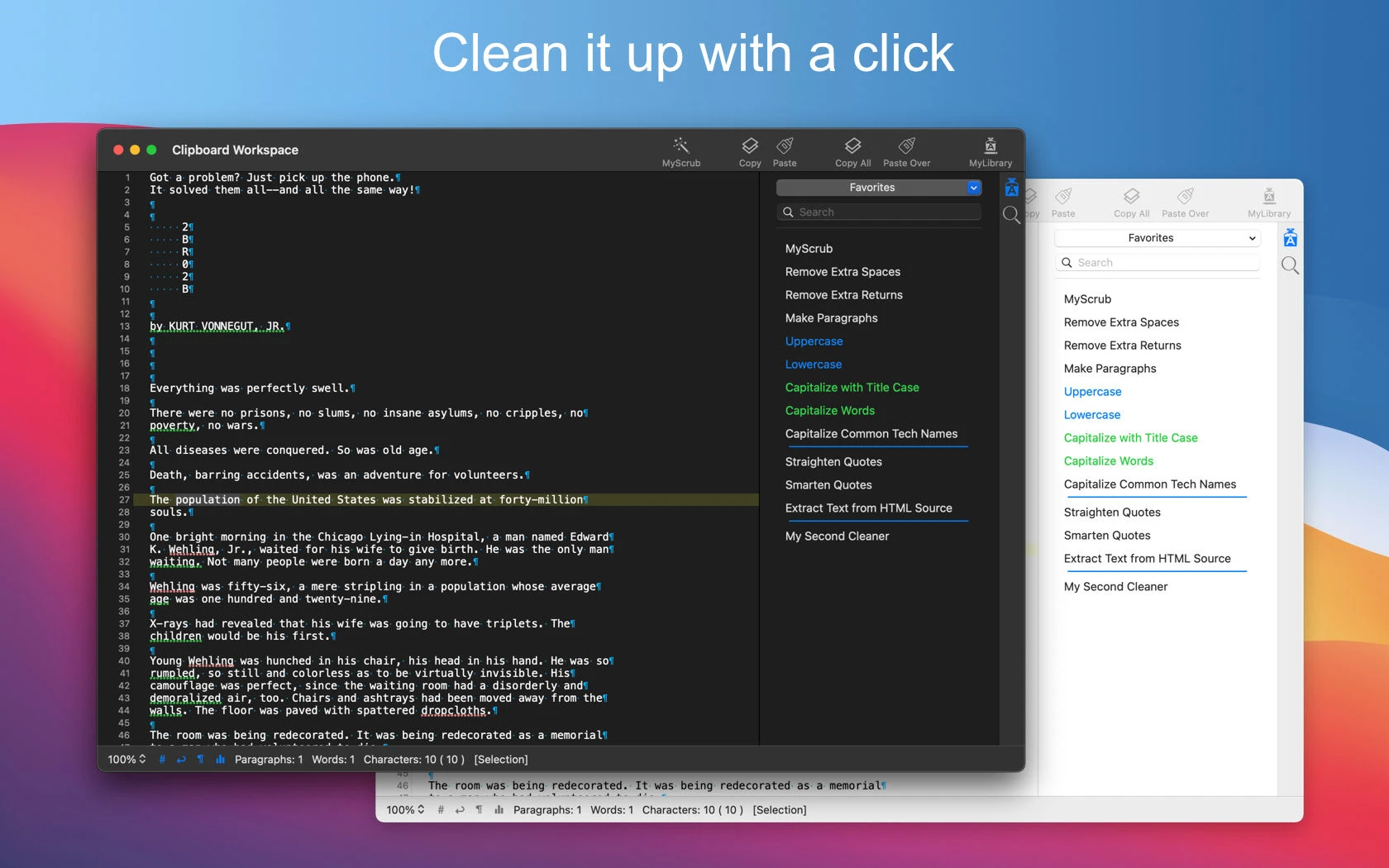
Task: Choose Capitalize with Title Case in the dark list
Action: pos(852,388)
